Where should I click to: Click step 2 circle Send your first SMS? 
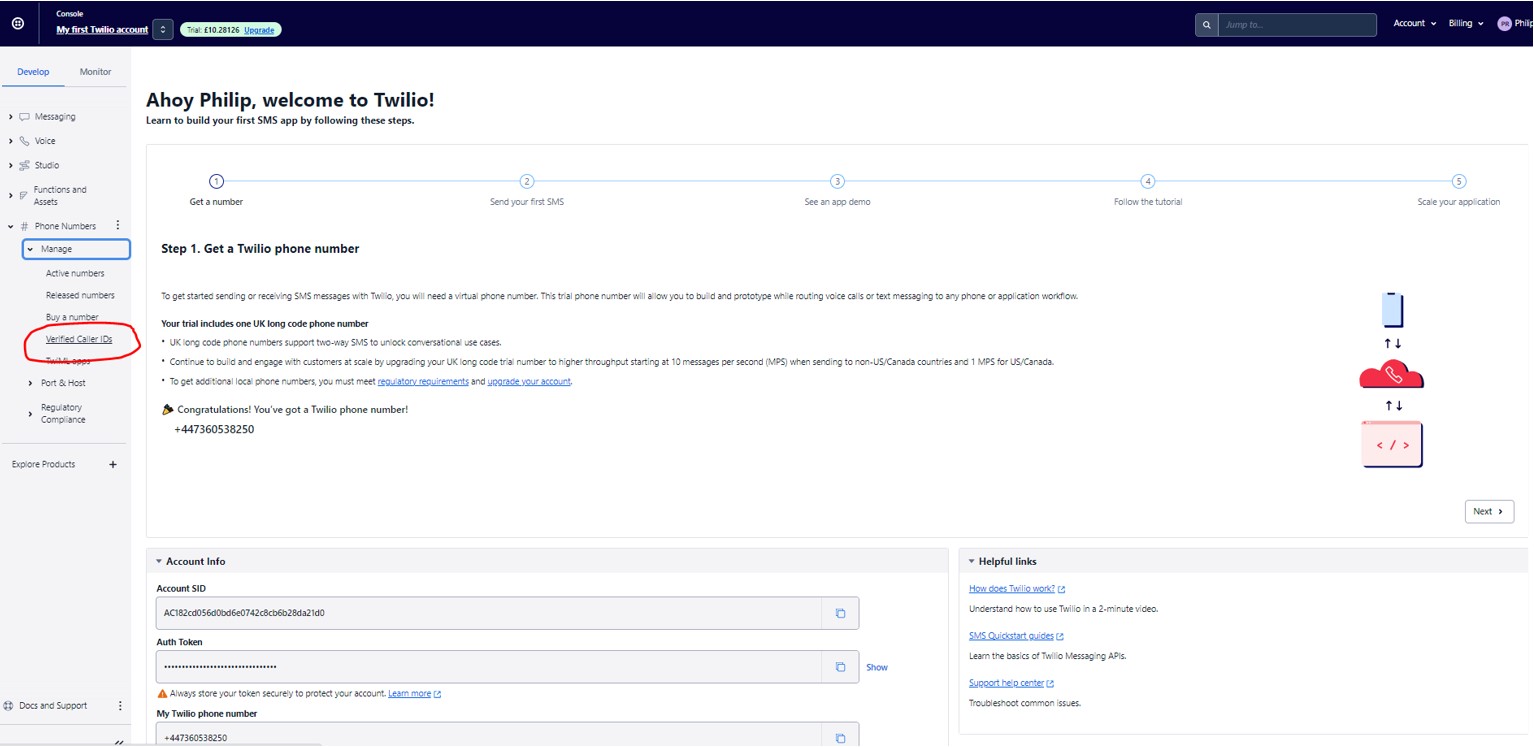pos(527,181)
